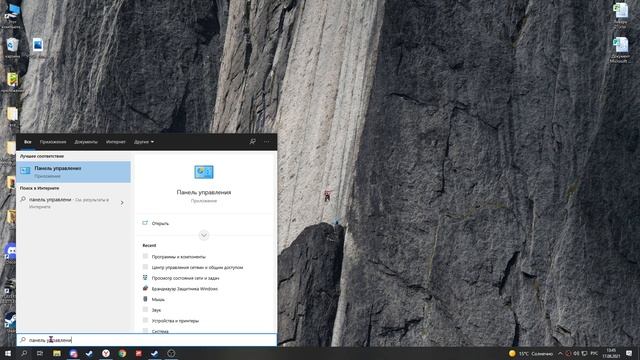Click the purple app icon next to File Explorer

(x=73, y=353)
